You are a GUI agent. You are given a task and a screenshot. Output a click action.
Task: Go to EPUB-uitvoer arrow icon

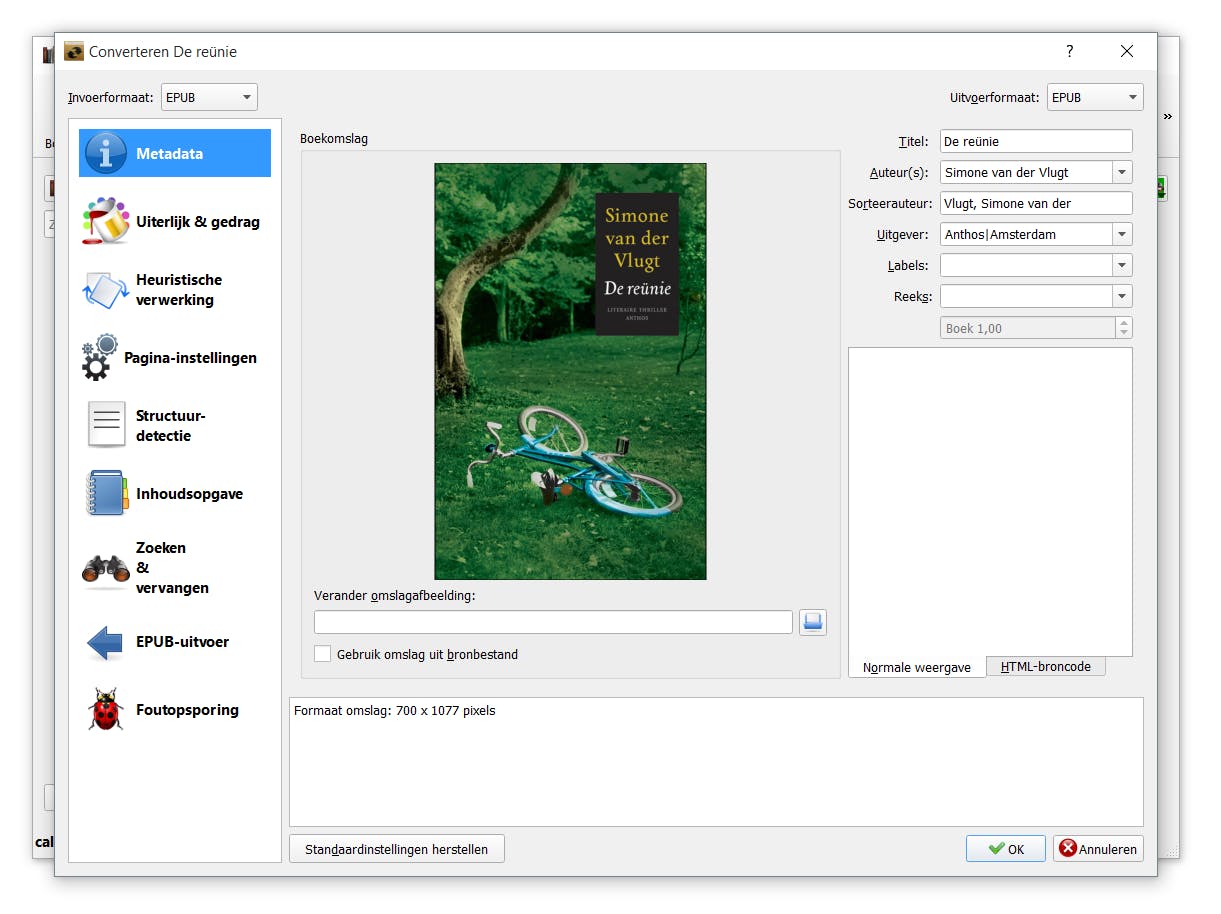click(106, 642)
